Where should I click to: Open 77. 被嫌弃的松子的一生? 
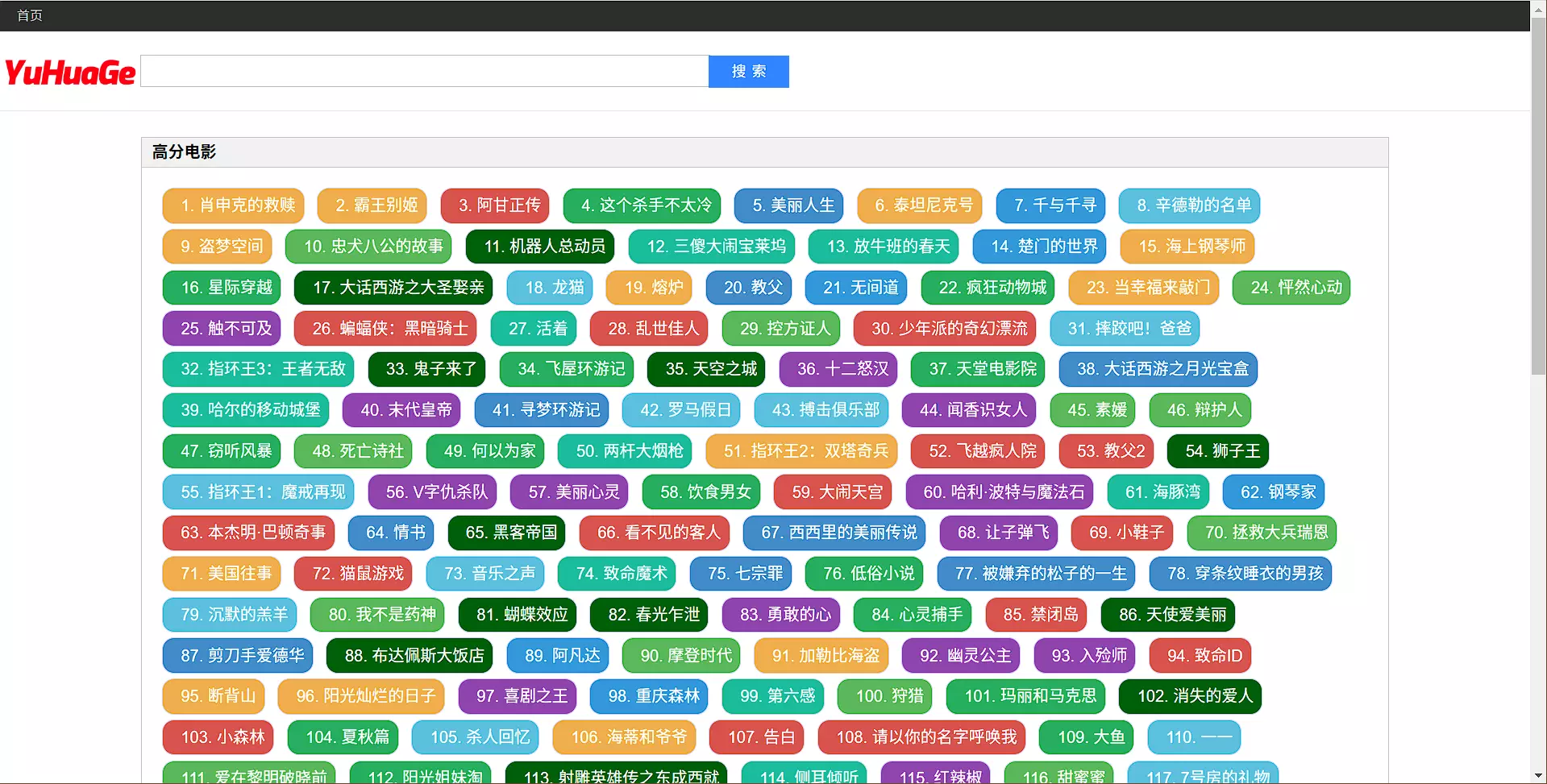pyautogui.click(x=1040, y=574)
